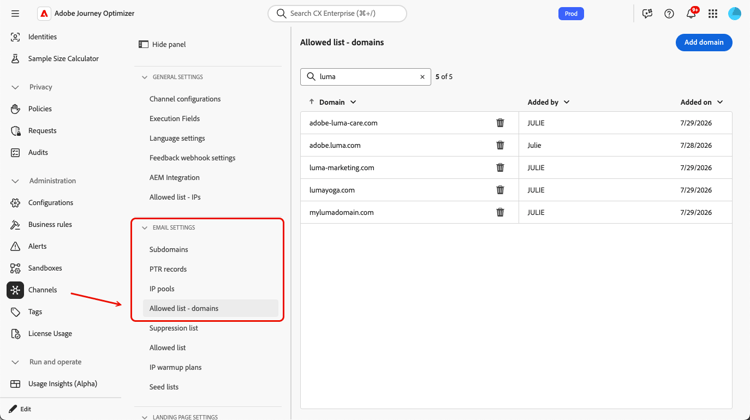Focus the Search CX Enterprise field

point(337,13)
